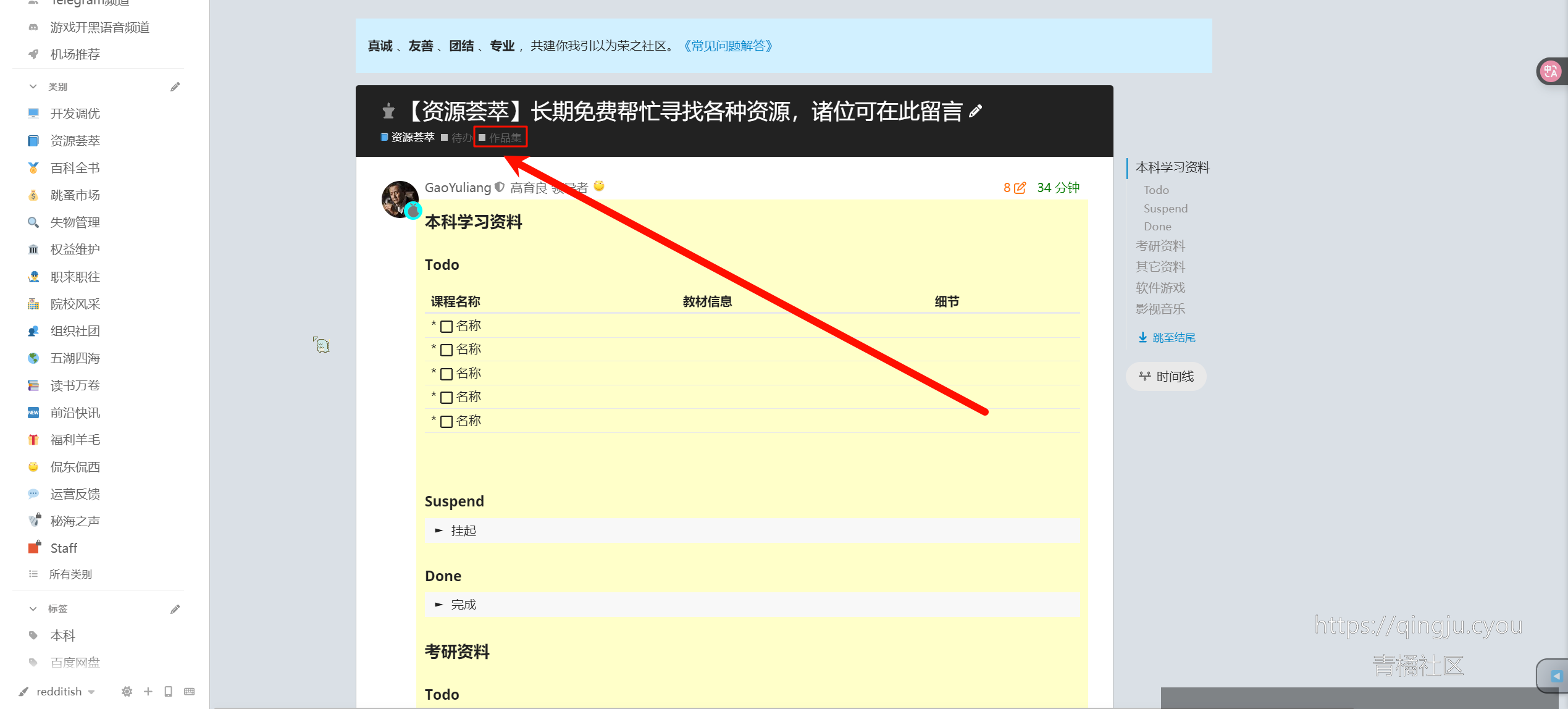Click the pencil edit icon beside the topic title
The image size is (1568, 709).
pyautogui.click(x=975, y=112)
